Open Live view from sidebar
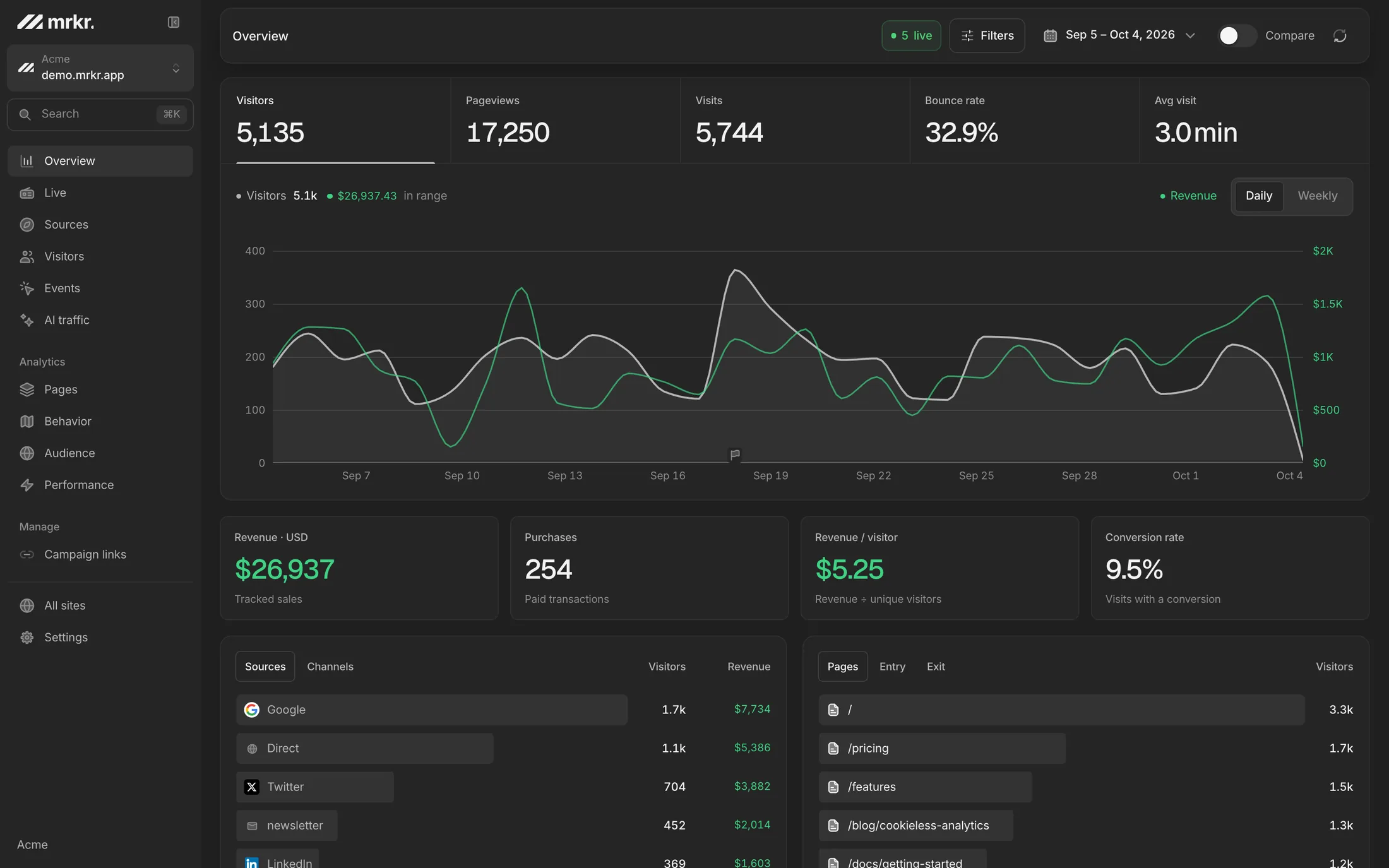 [100, 193]
